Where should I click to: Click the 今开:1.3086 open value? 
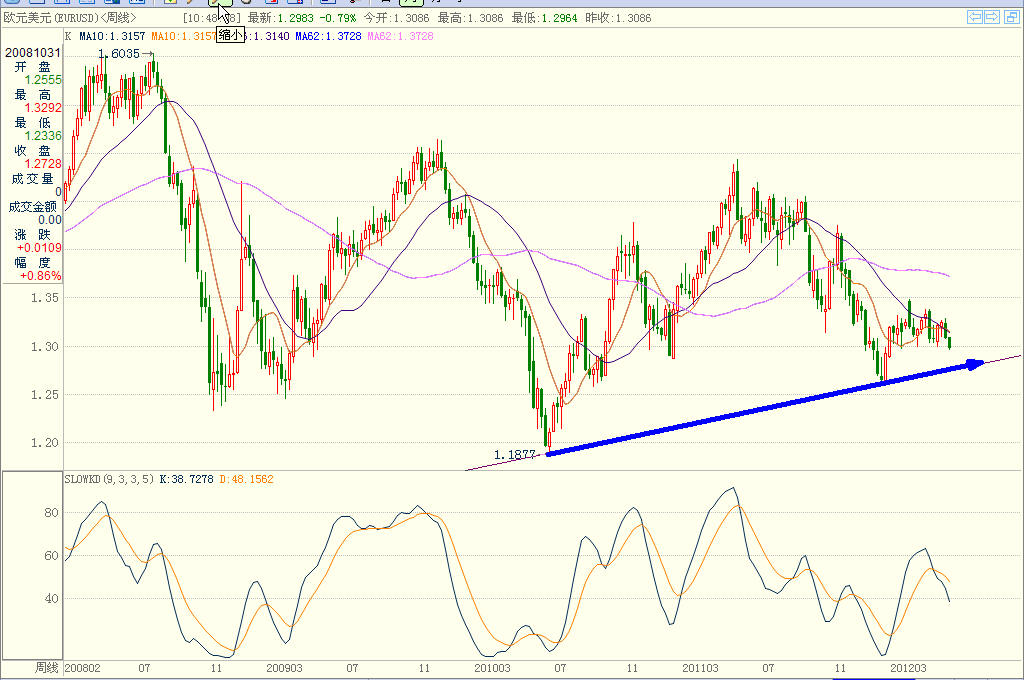(x=396, y=18)
